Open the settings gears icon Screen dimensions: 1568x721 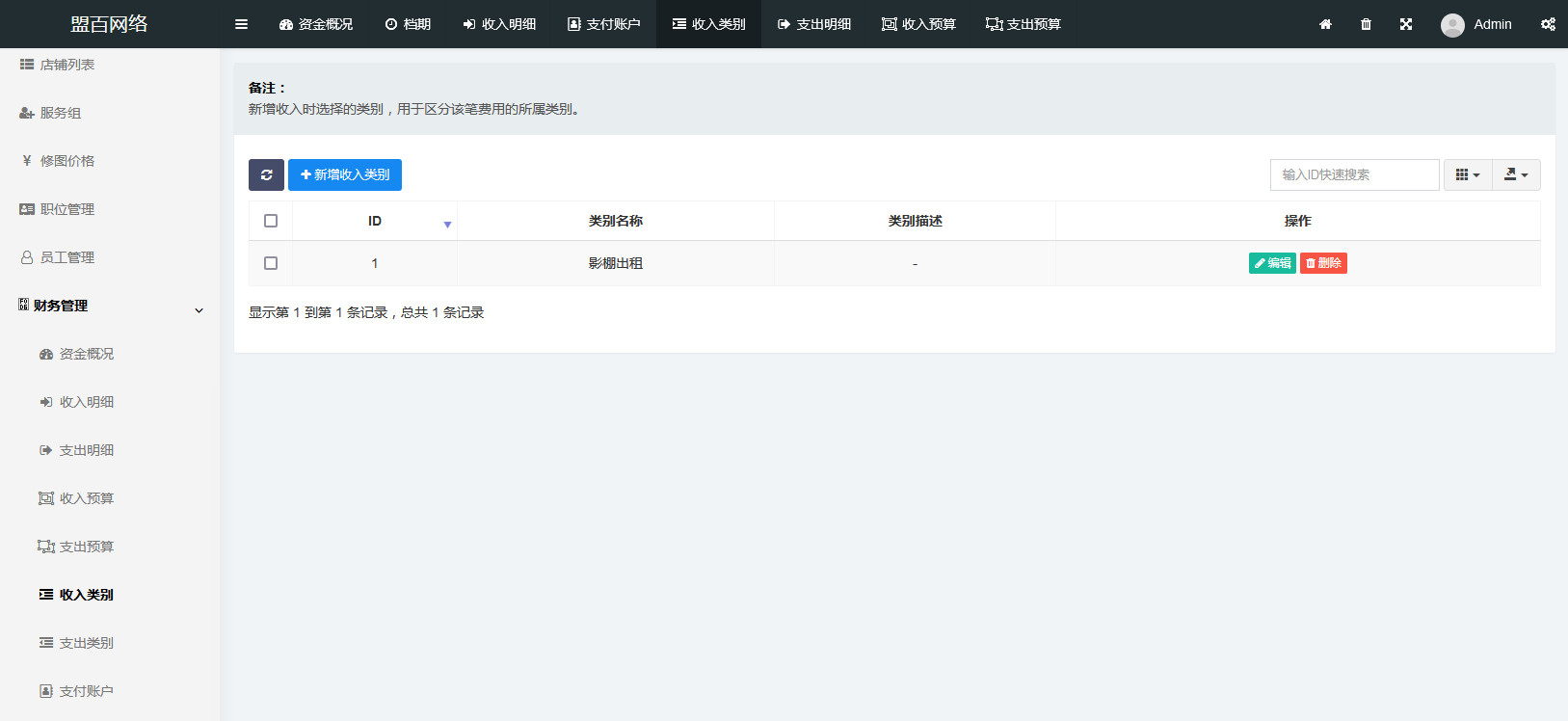[x=1547, y=24]
